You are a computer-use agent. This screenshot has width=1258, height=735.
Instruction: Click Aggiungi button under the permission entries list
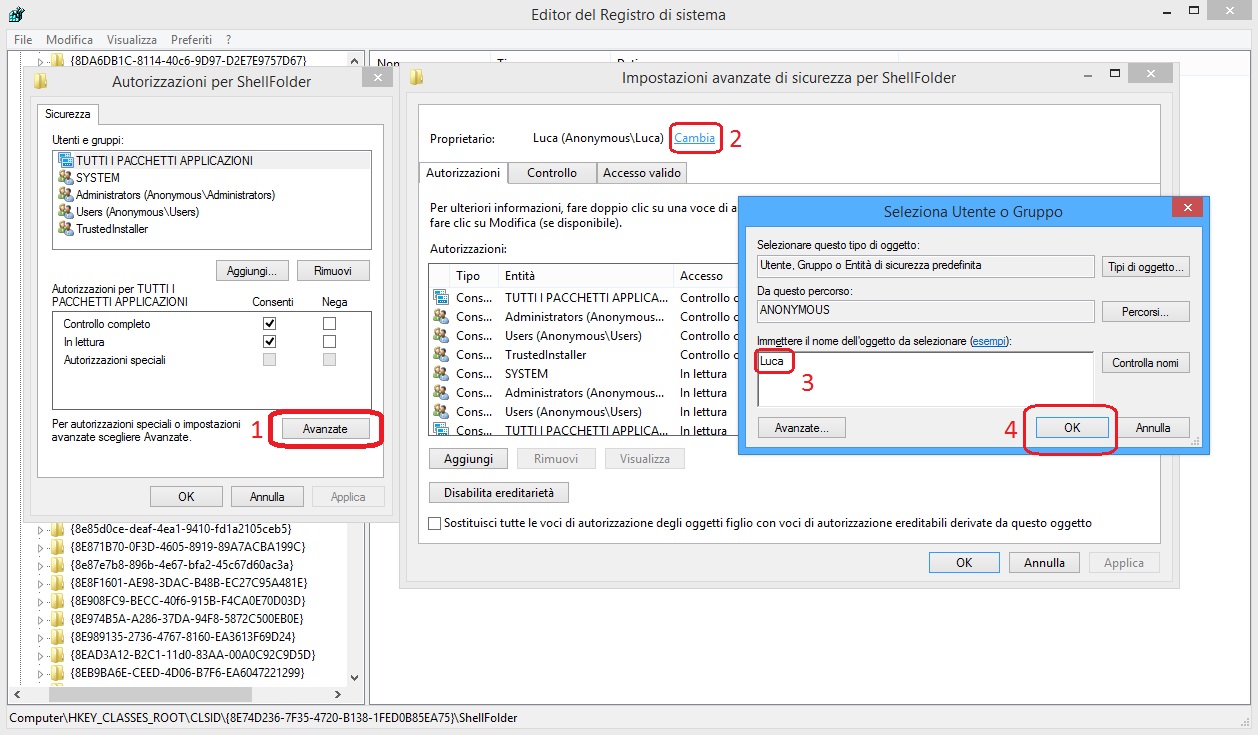(x=469, y=459)
